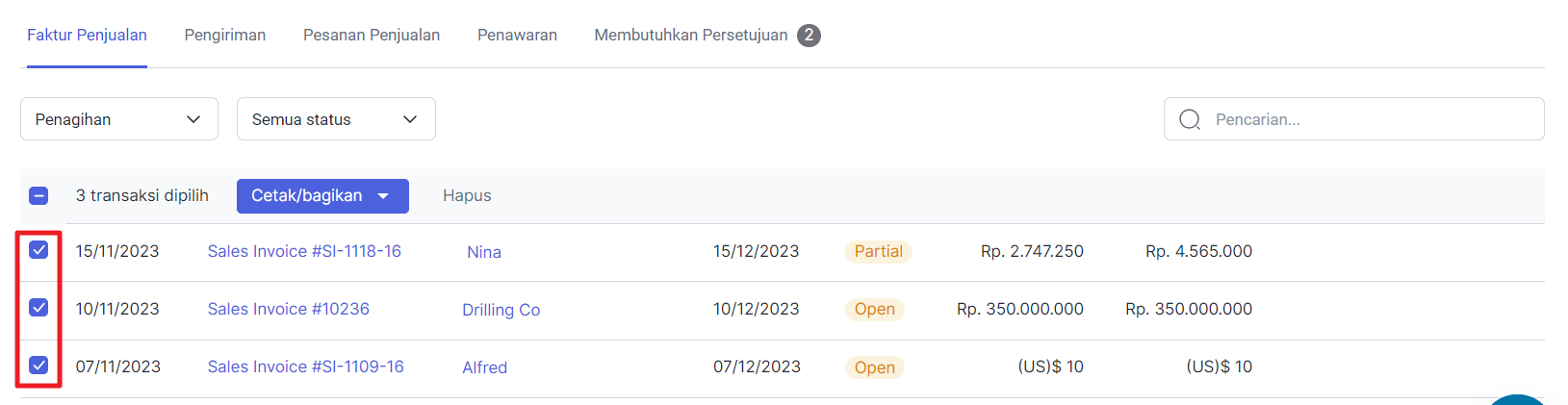
Task: Click the search magnifier icon
Action: (1190, 119)
